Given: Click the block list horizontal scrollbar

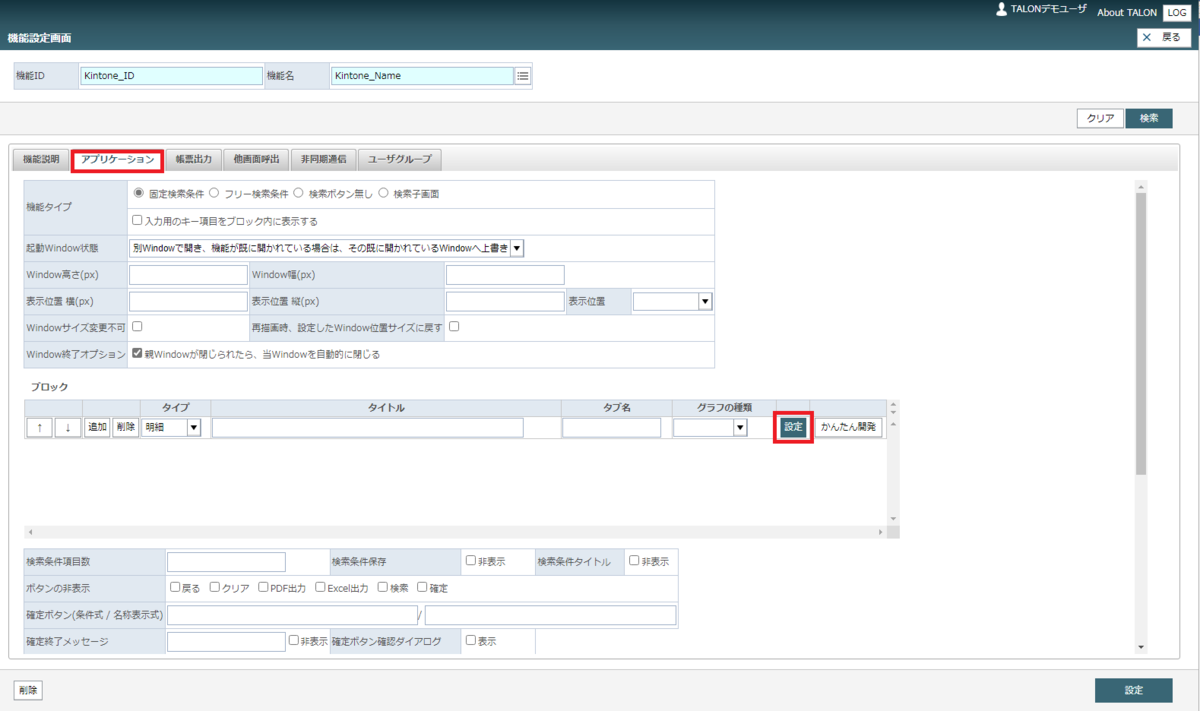Looking at the screenshot, I should (x=455, y=532).
